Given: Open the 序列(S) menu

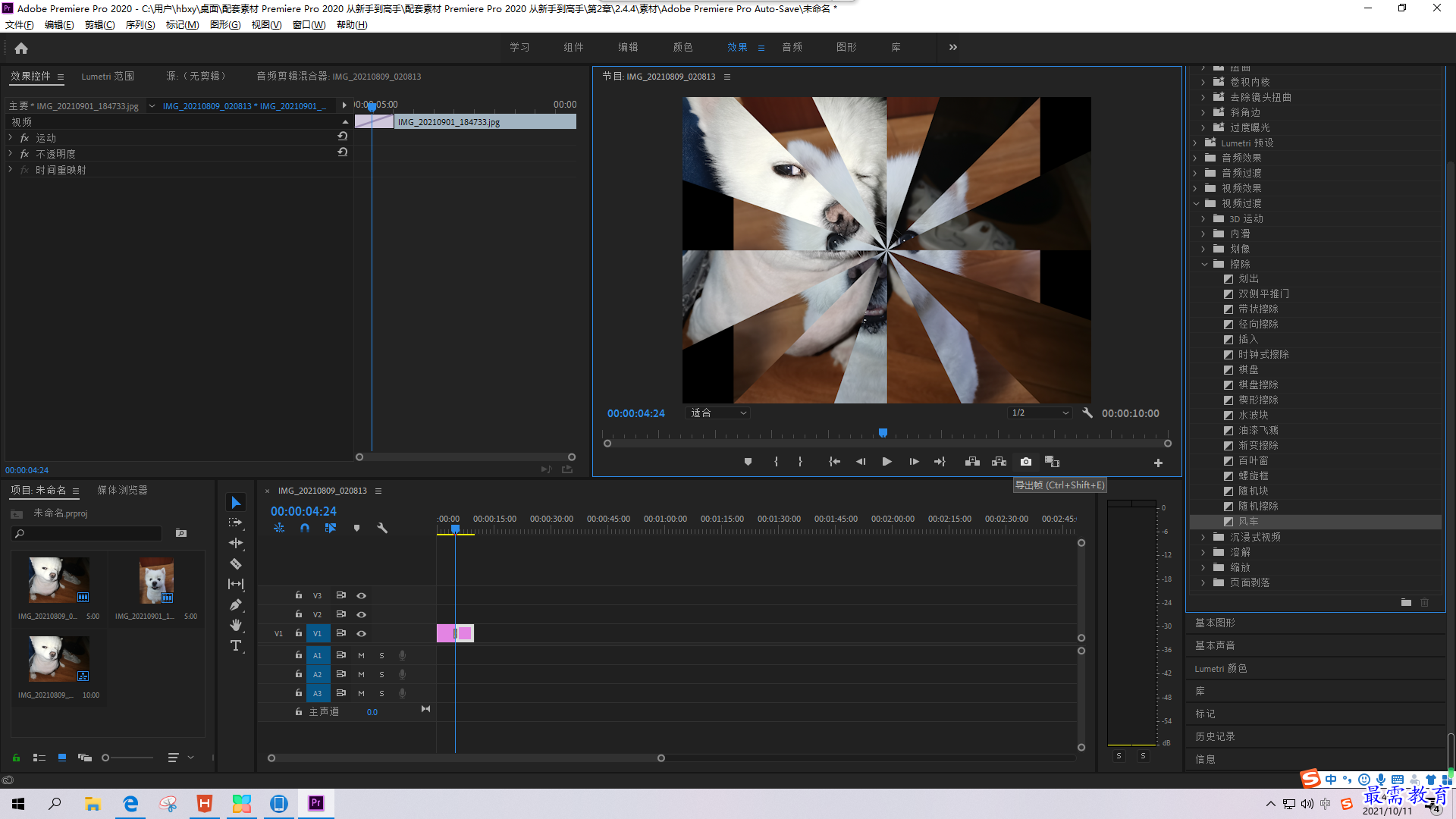Looking at the screenshot, I should pyautogui.click(x=140, y=25).
